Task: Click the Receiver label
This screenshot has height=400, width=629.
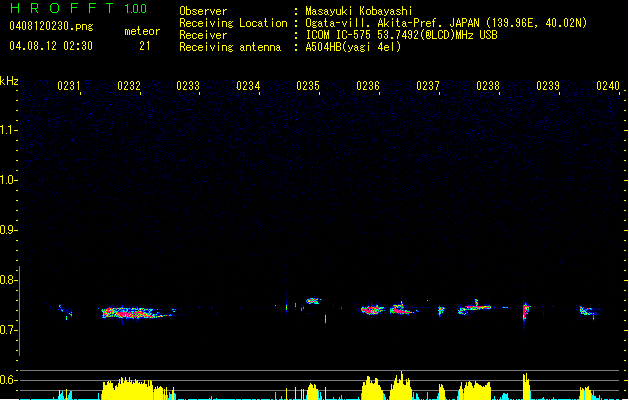Action: tap(203, 35)
